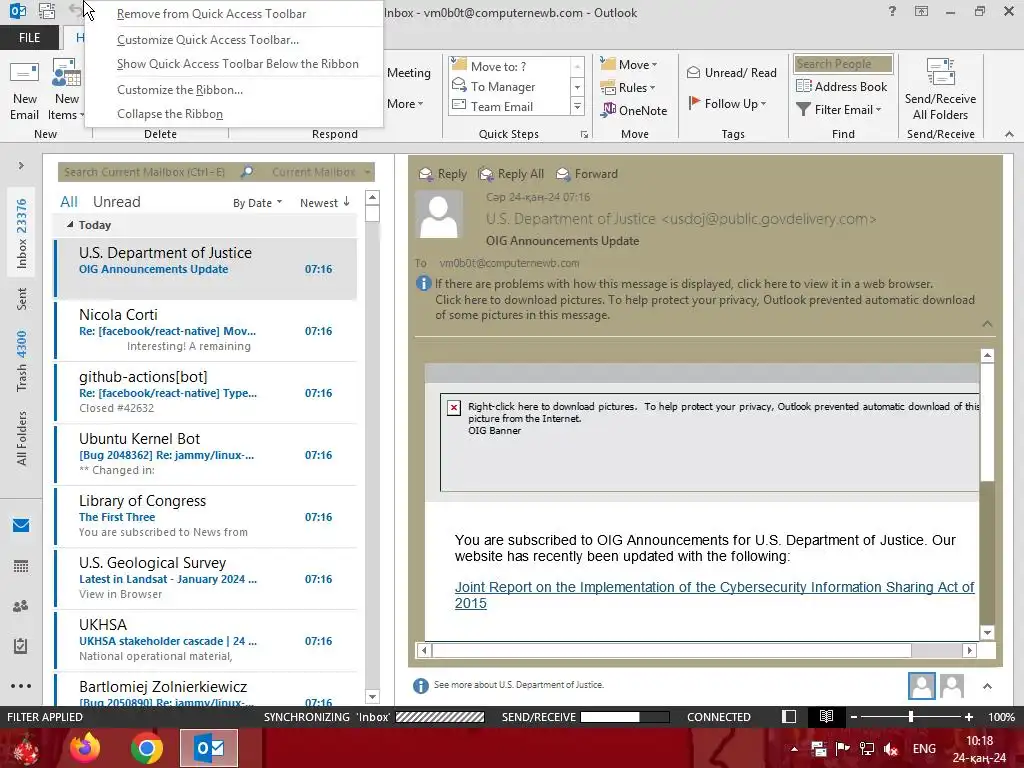The image size is (1024, 768).
Task: Click the search magnifier icon
Action: point(247,172)
